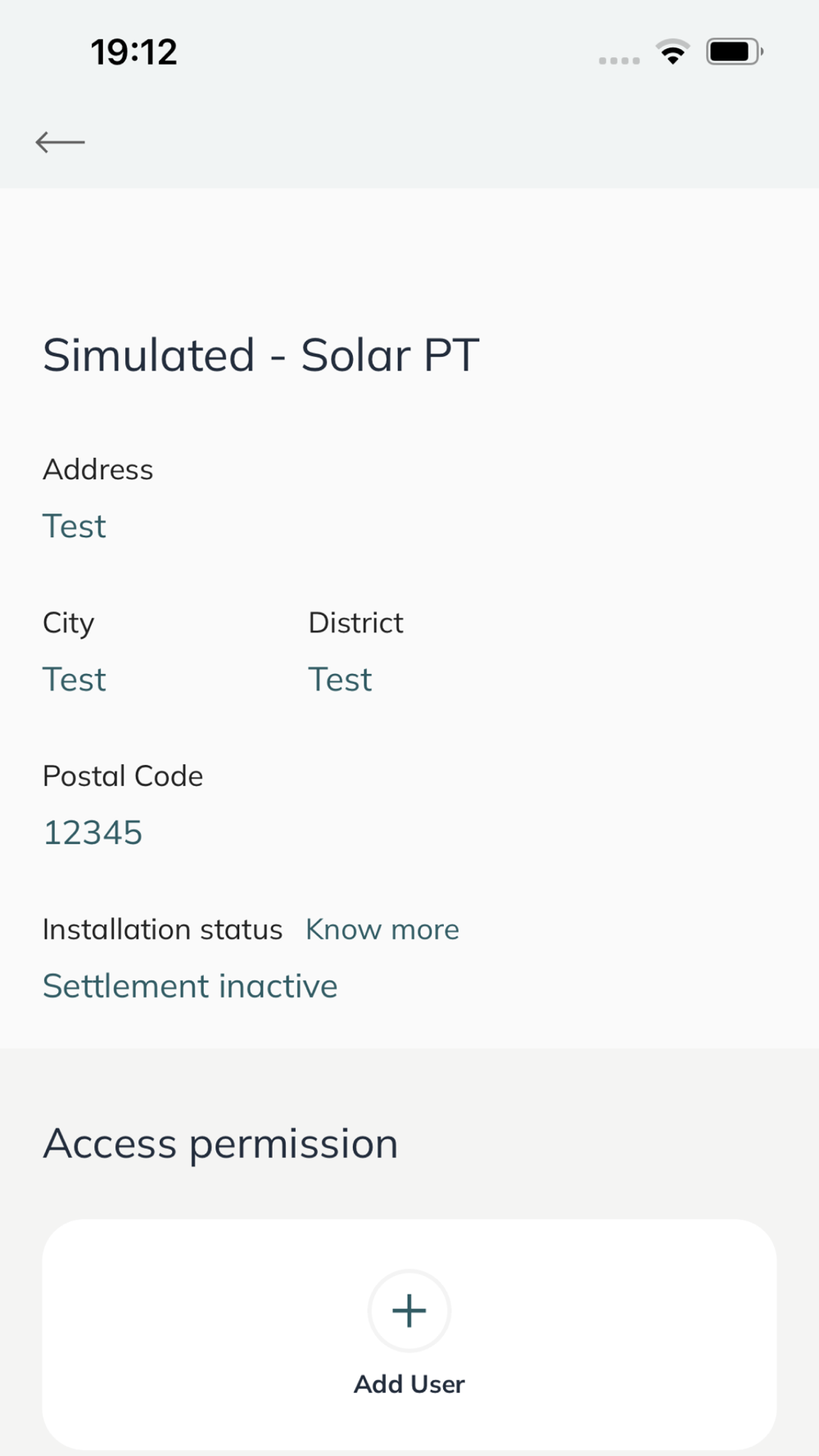Viewport: 819px width, 1456px height.
Task: Tap the plus icon to add user
Action: 409,1310
